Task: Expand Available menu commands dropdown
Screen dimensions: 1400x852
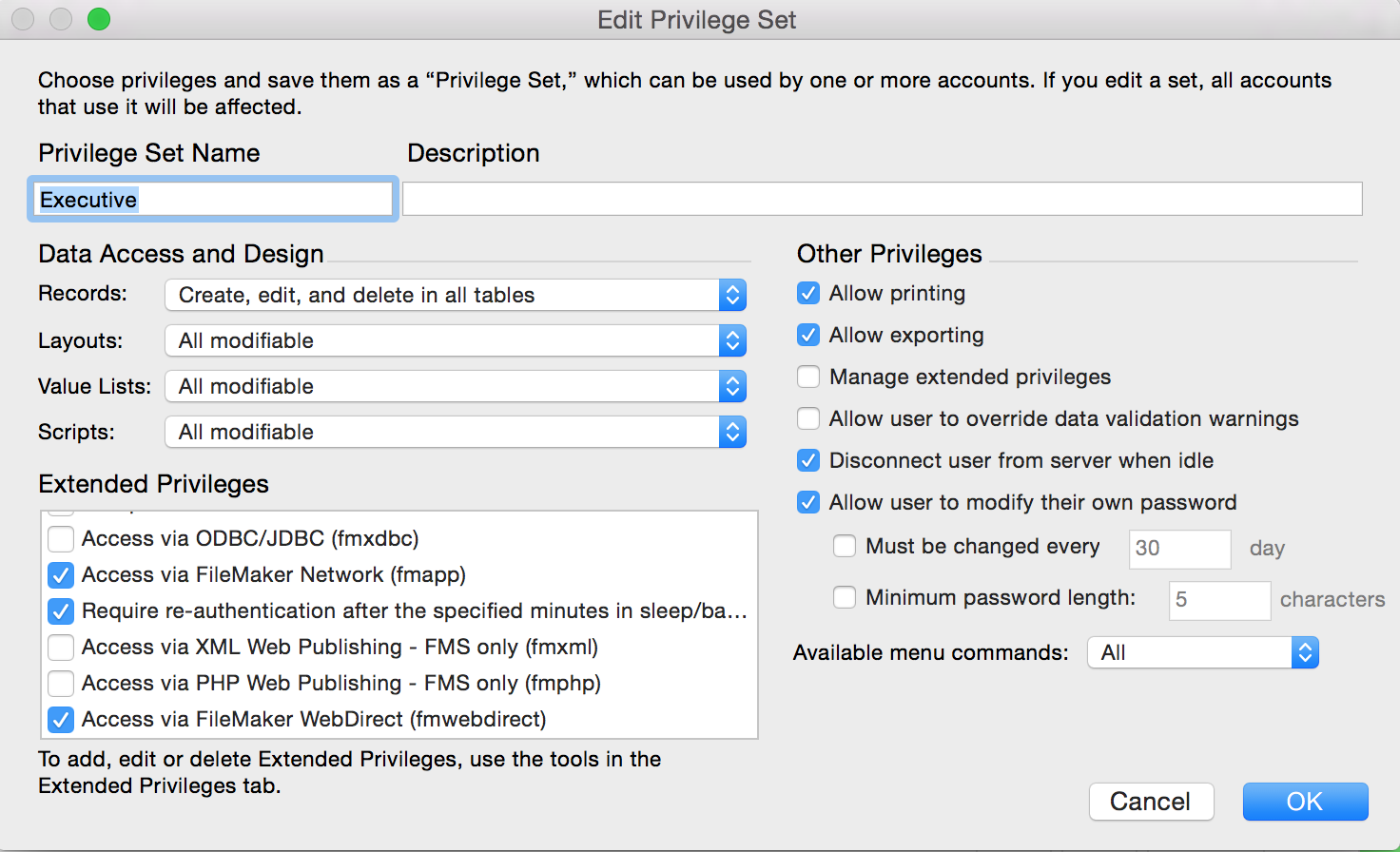Action: (1203, 652)
